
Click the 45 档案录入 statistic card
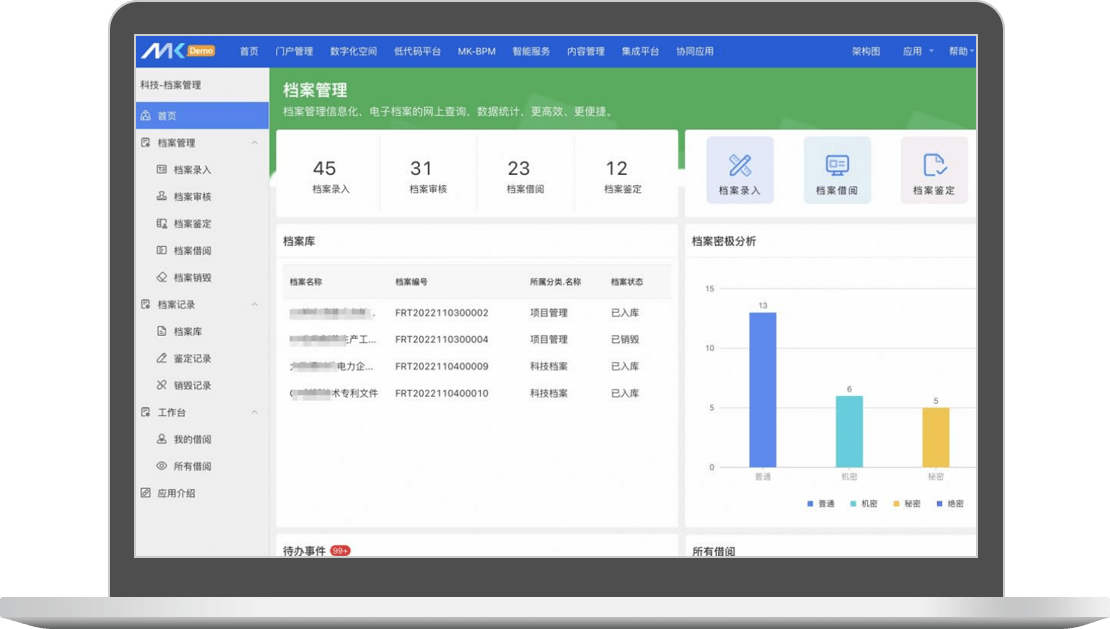pyautogui.click(x=328, y=175)
